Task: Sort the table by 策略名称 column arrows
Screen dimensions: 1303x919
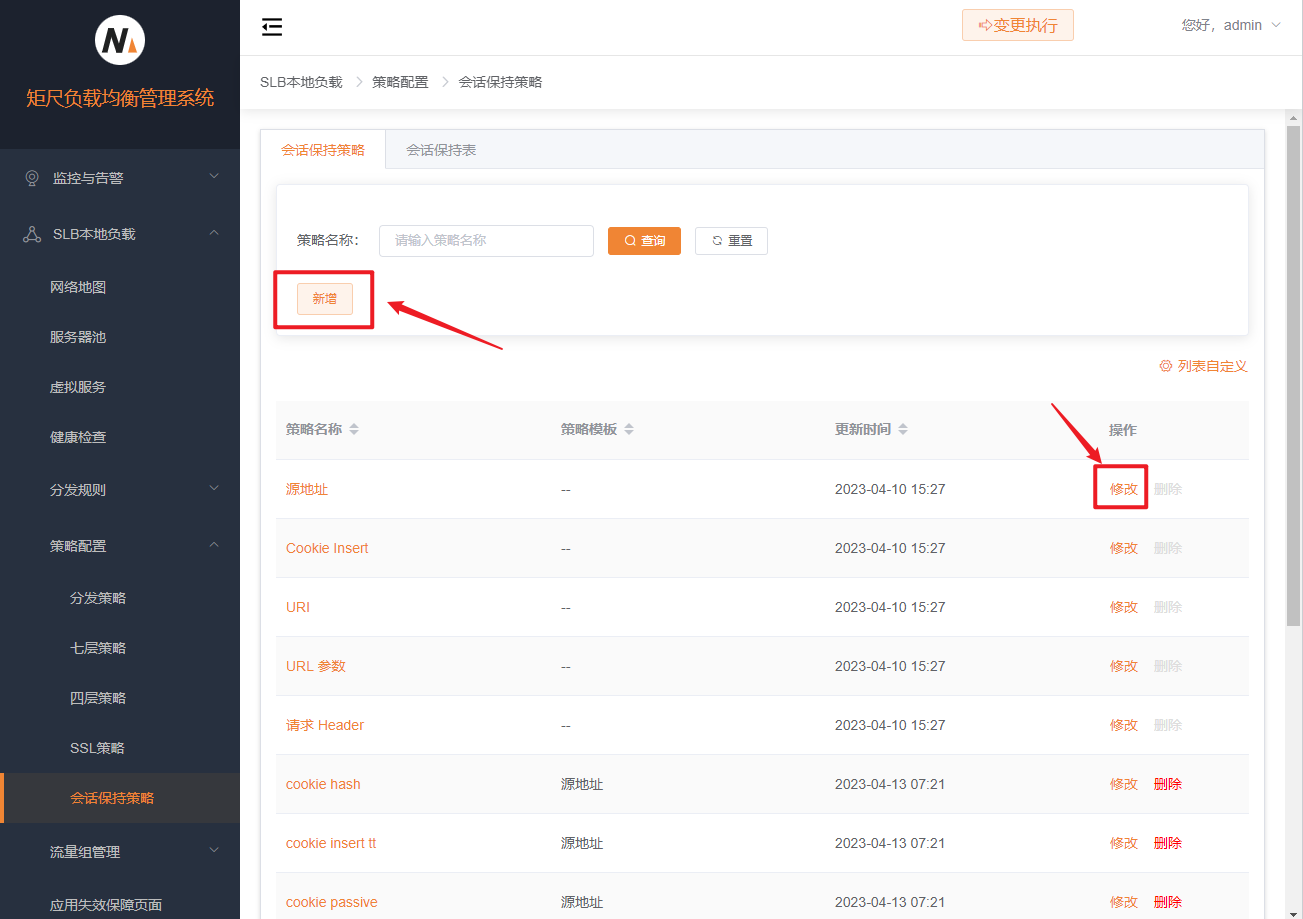Action: pos(354,429)
